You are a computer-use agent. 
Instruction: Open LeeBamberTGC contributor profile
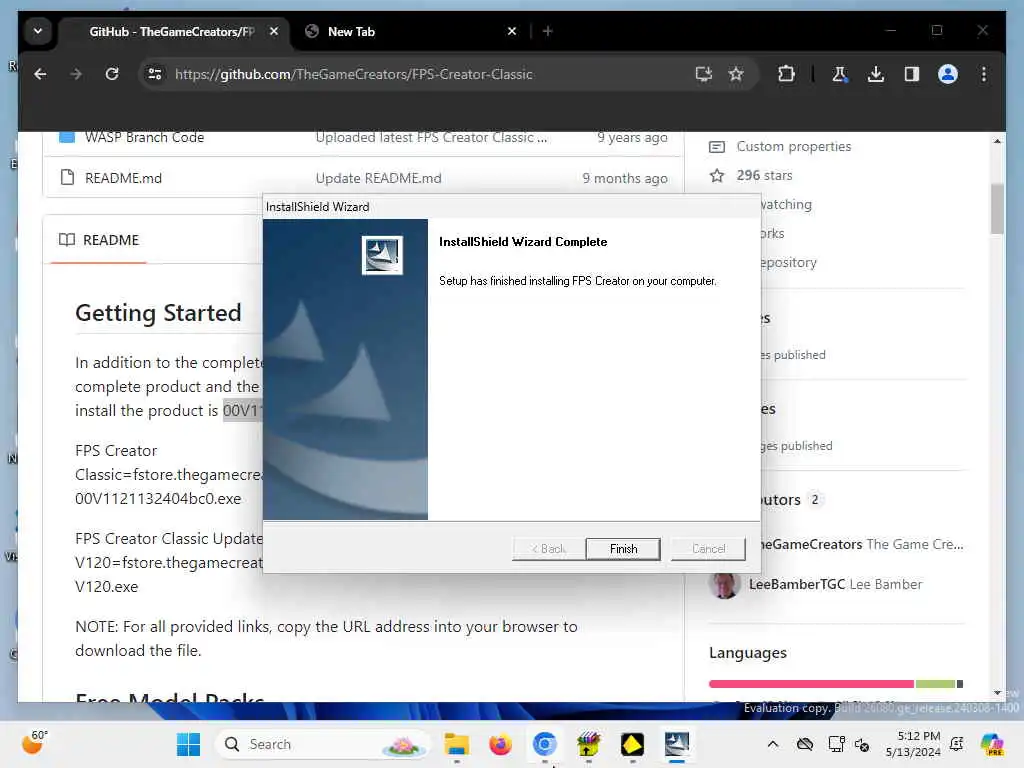pos(797,584)
